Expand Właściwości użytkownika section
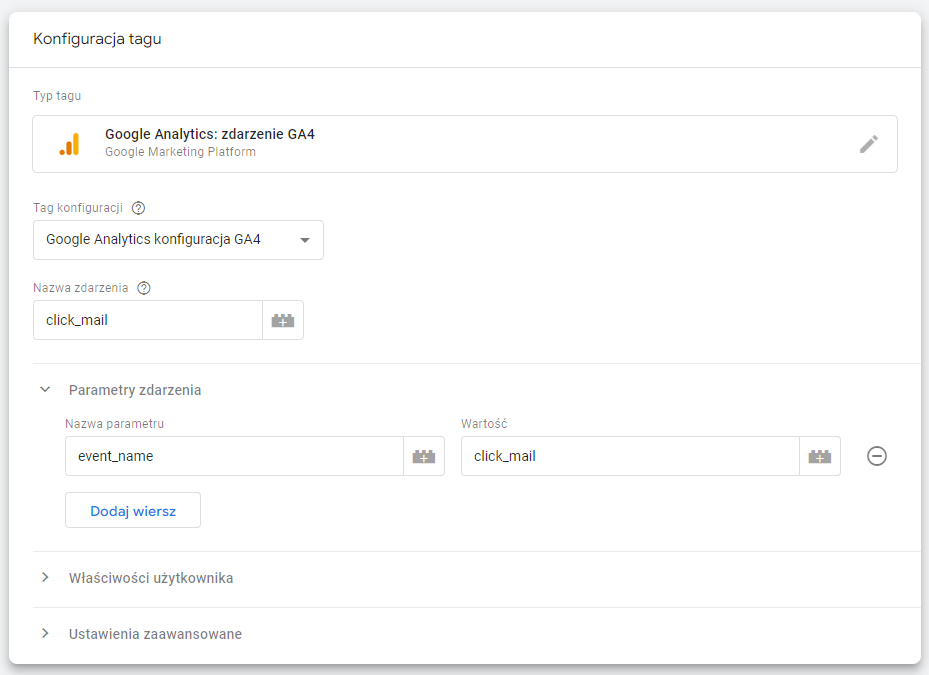The image size is (929, 675). click(45, 578)
